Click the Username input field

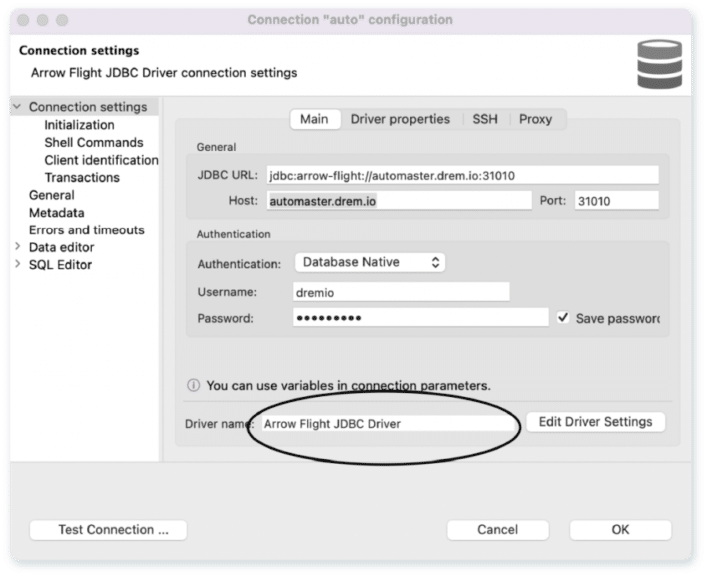pyautogui.click(x=401, y=292)
